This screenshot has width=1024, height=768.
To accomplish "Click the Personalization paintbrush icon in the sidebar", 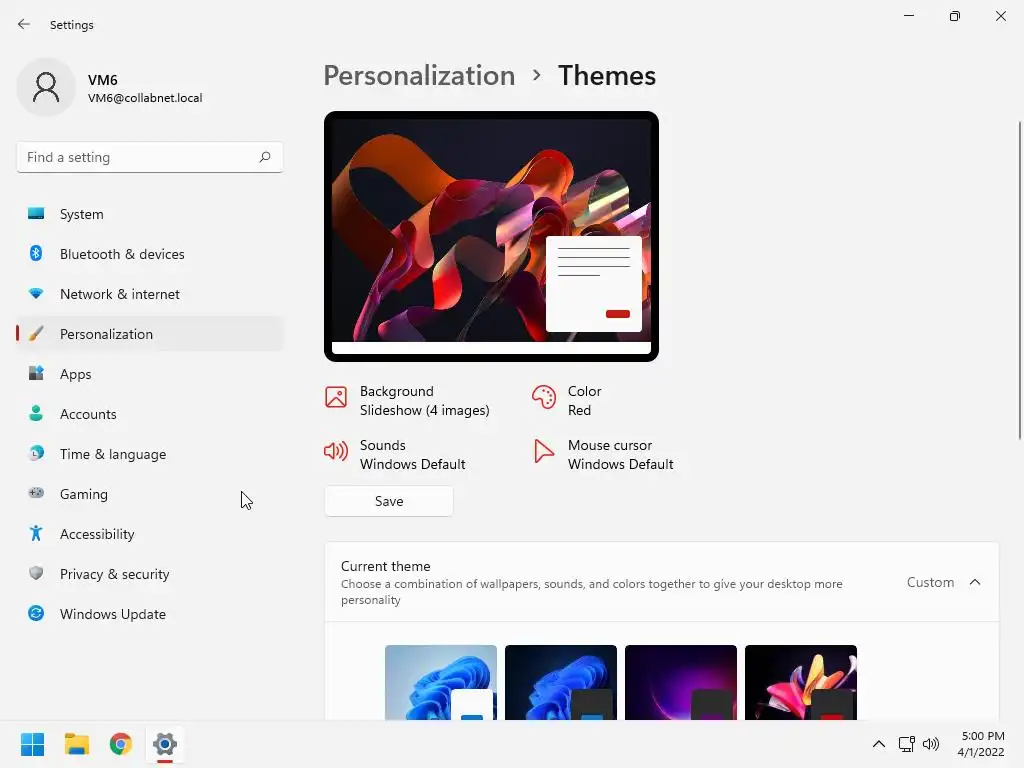I will [x=36, y=334].
